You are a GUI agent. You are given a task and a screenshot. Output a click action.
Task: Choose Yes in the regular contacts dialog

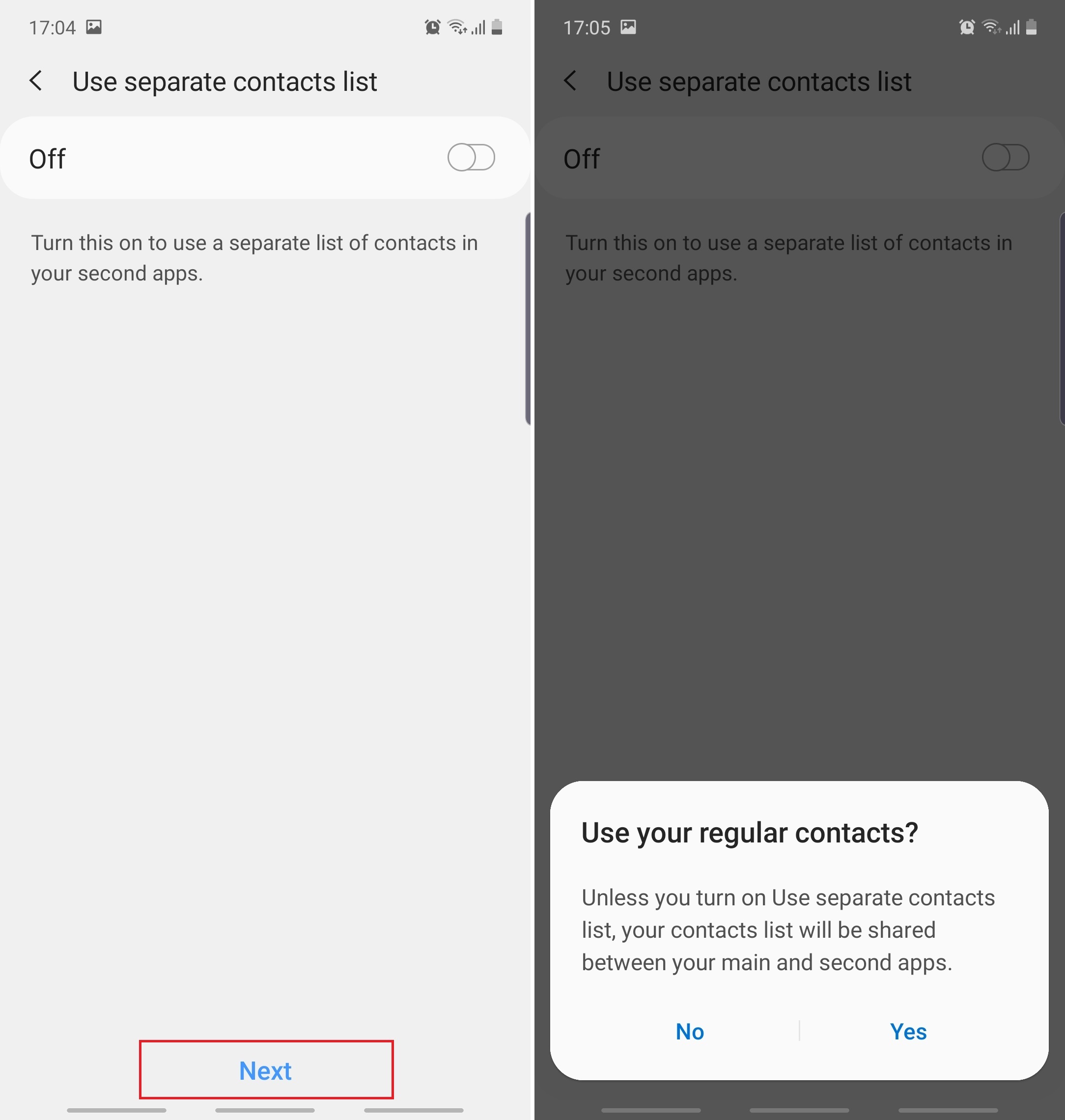point(908,1032)
